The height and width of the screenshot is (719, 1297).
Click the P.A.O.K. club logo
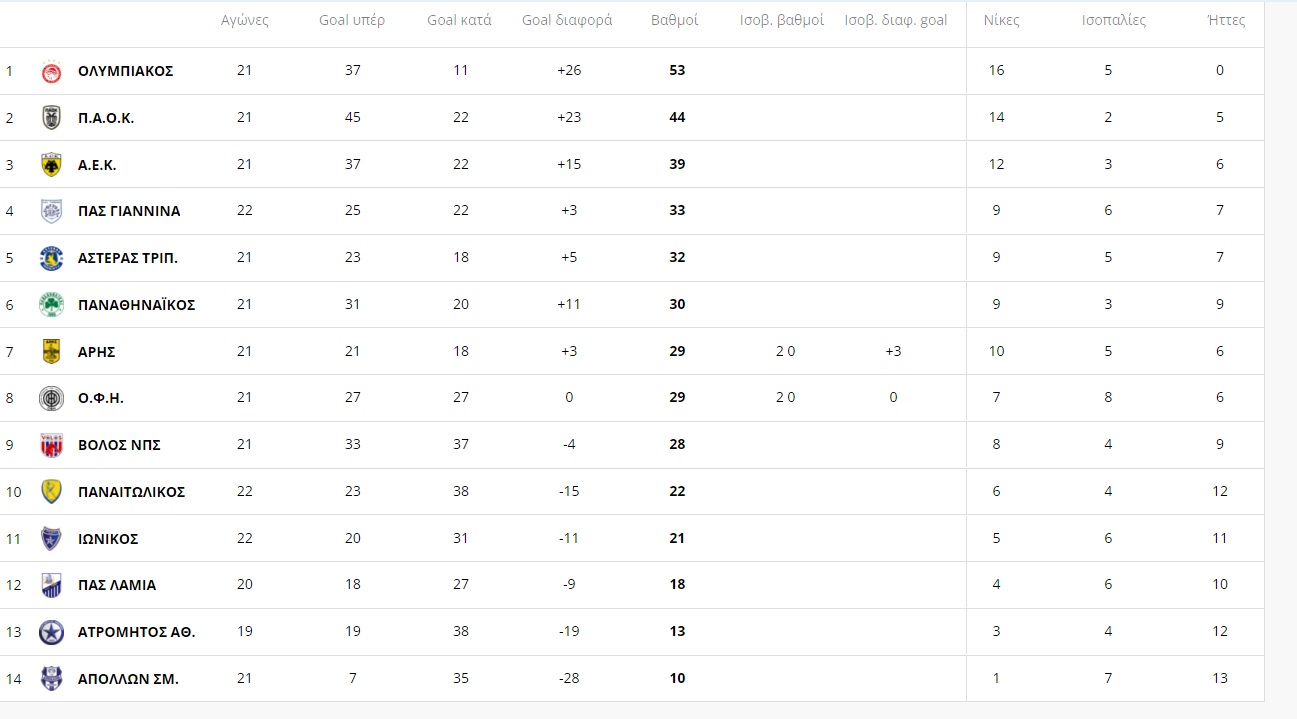pyautogui.click(x=51, y=118)
